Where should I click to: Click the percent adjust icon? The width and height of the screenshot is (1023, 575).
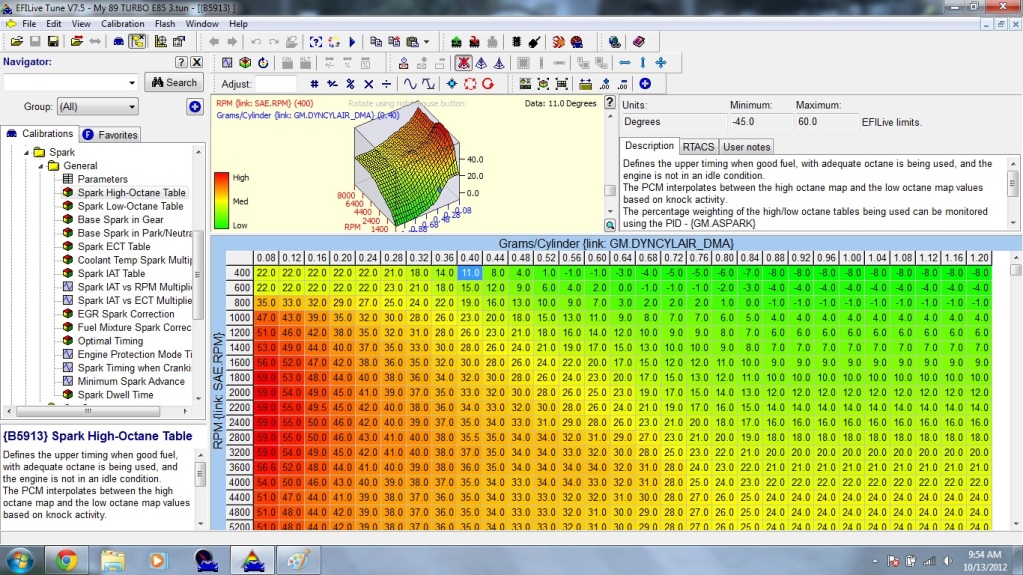(350, 84)
